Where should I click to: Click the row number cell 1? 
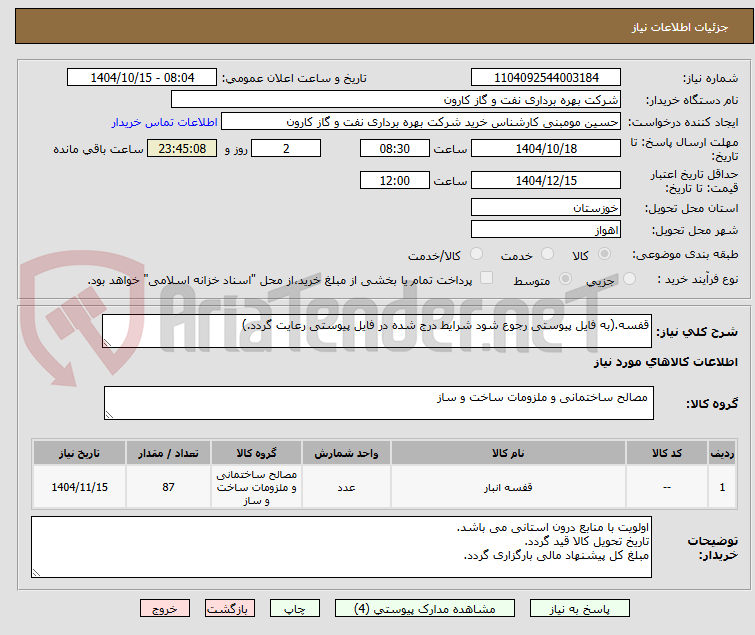tap(722, 487)
